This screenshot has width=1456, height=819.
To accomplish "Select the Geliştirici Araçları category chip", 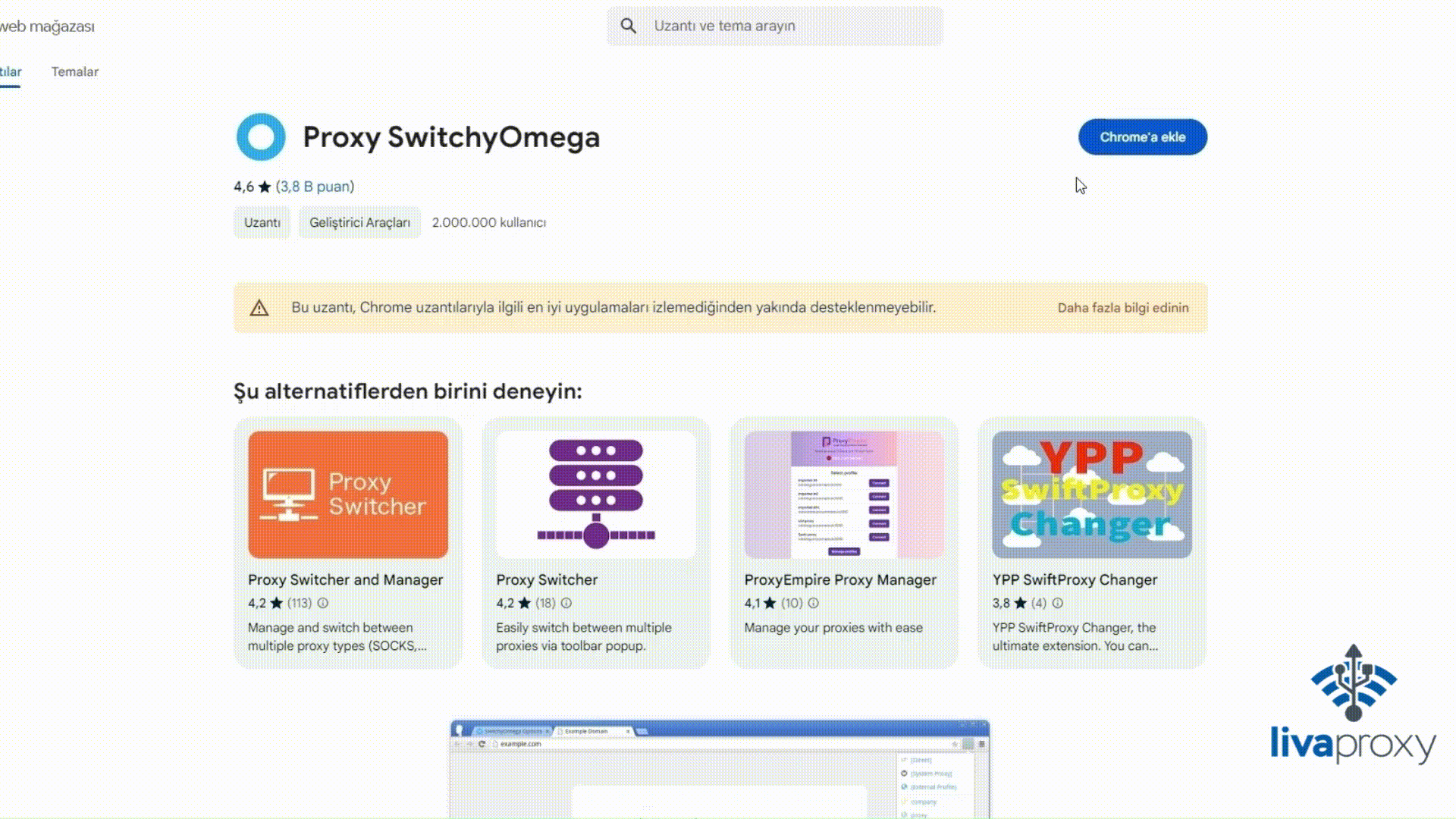I will click(x=359, y=222).
